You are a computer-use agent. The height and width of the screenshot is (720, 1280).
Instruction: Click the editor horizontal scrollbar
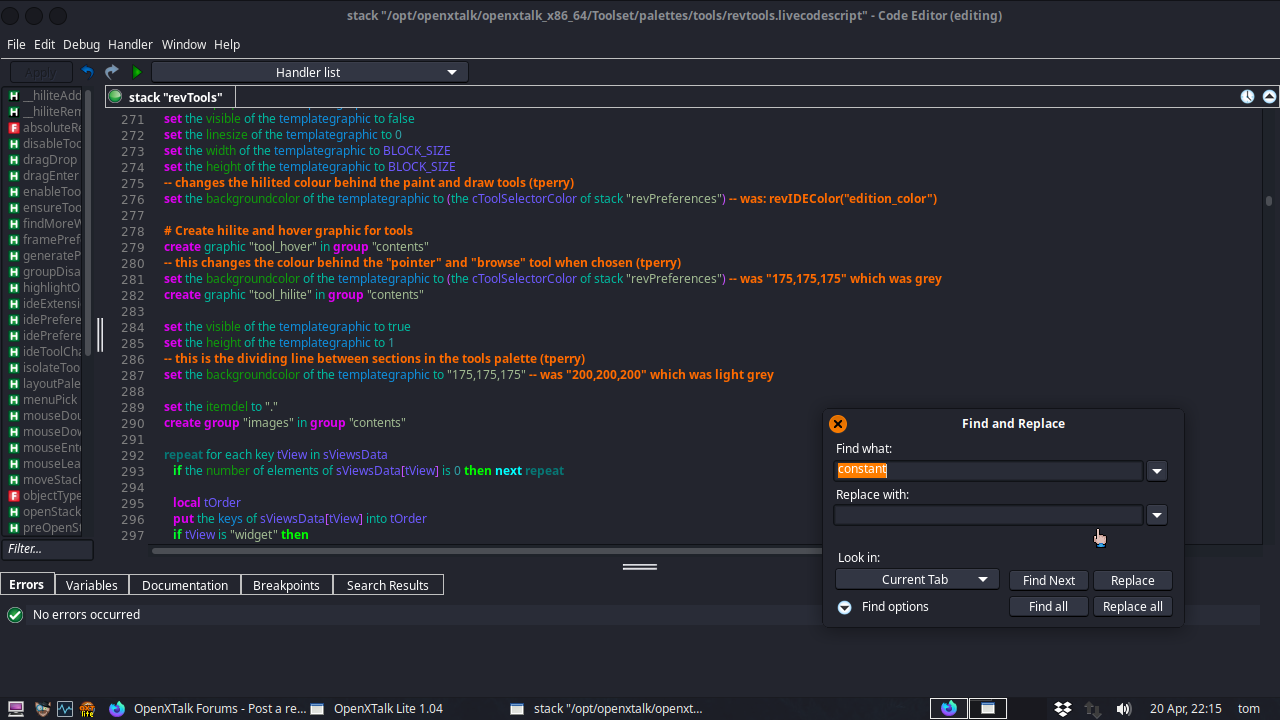(x=487, y=550)
